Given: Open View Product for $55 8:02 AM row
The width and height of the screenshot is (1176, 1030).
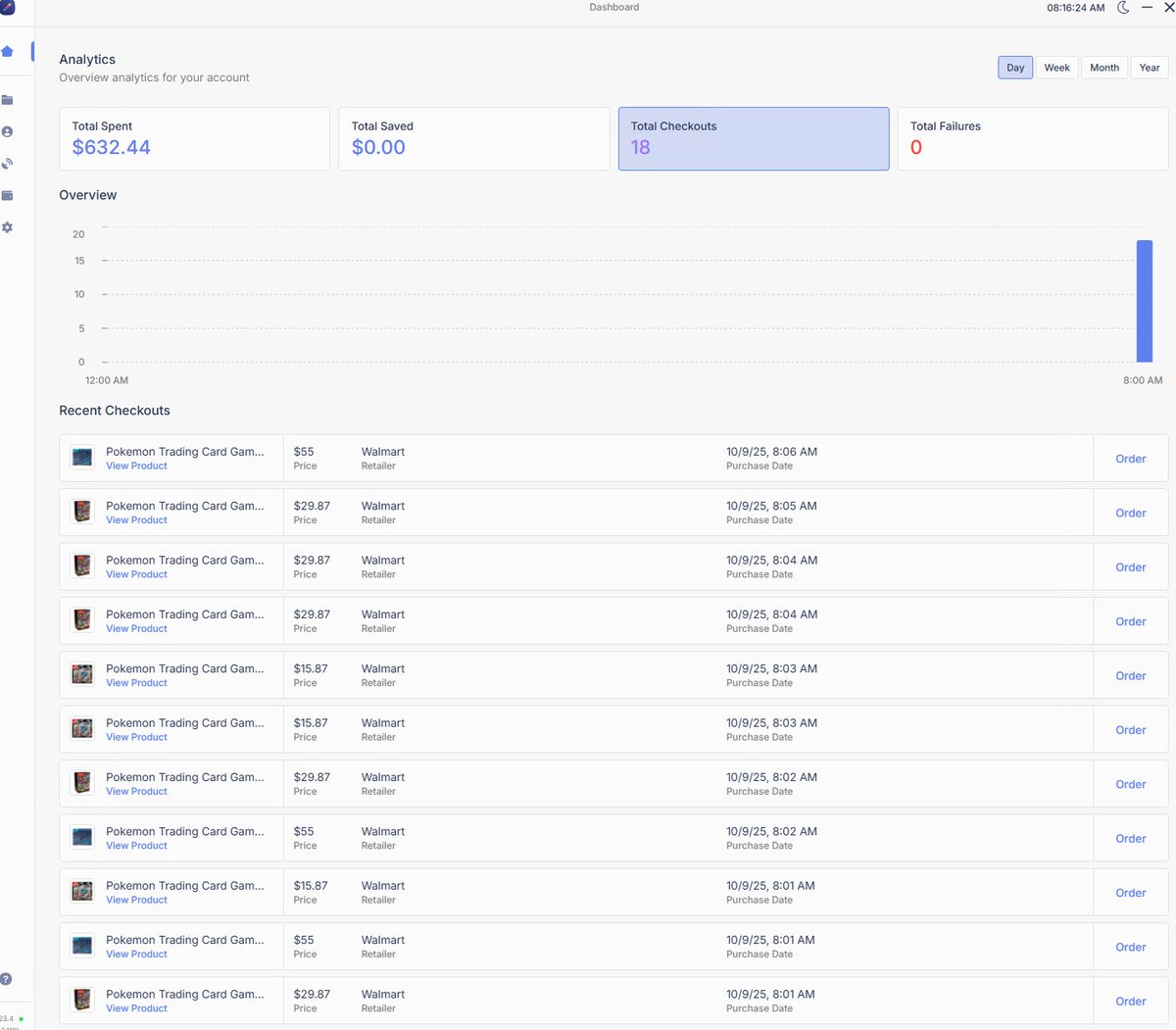Looking at the screenshot, I should 136,846.
